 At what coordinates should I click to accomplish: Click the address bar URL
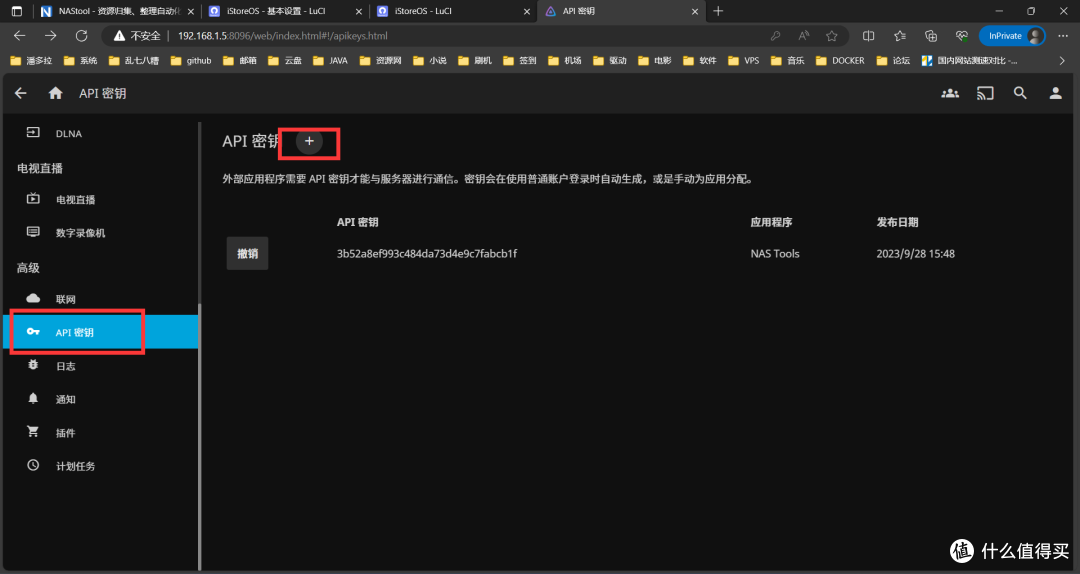tap(282, 36)
